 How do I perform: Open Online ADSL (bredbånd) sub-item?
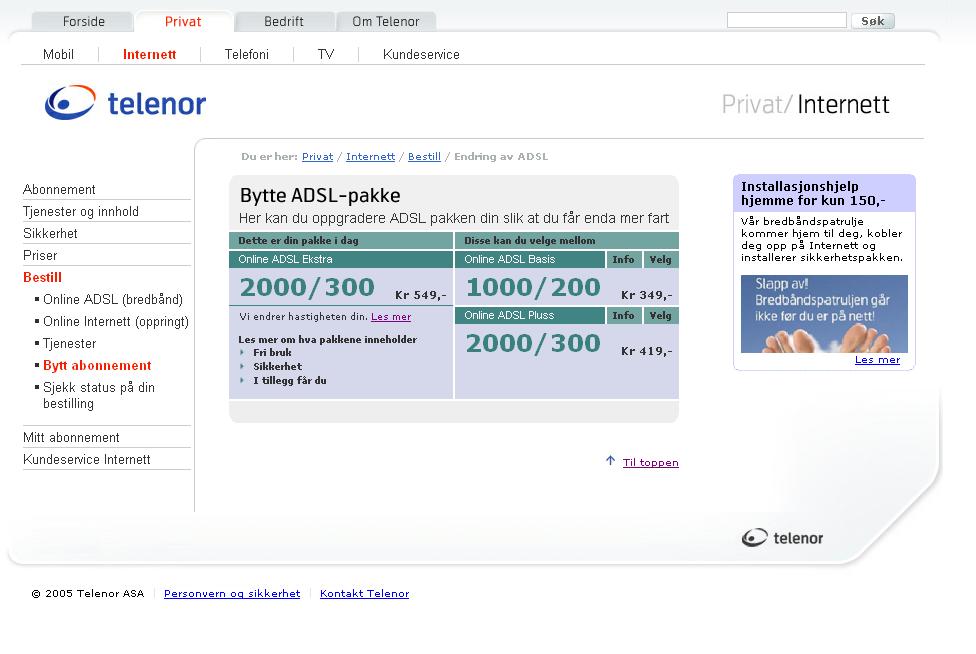113,299
